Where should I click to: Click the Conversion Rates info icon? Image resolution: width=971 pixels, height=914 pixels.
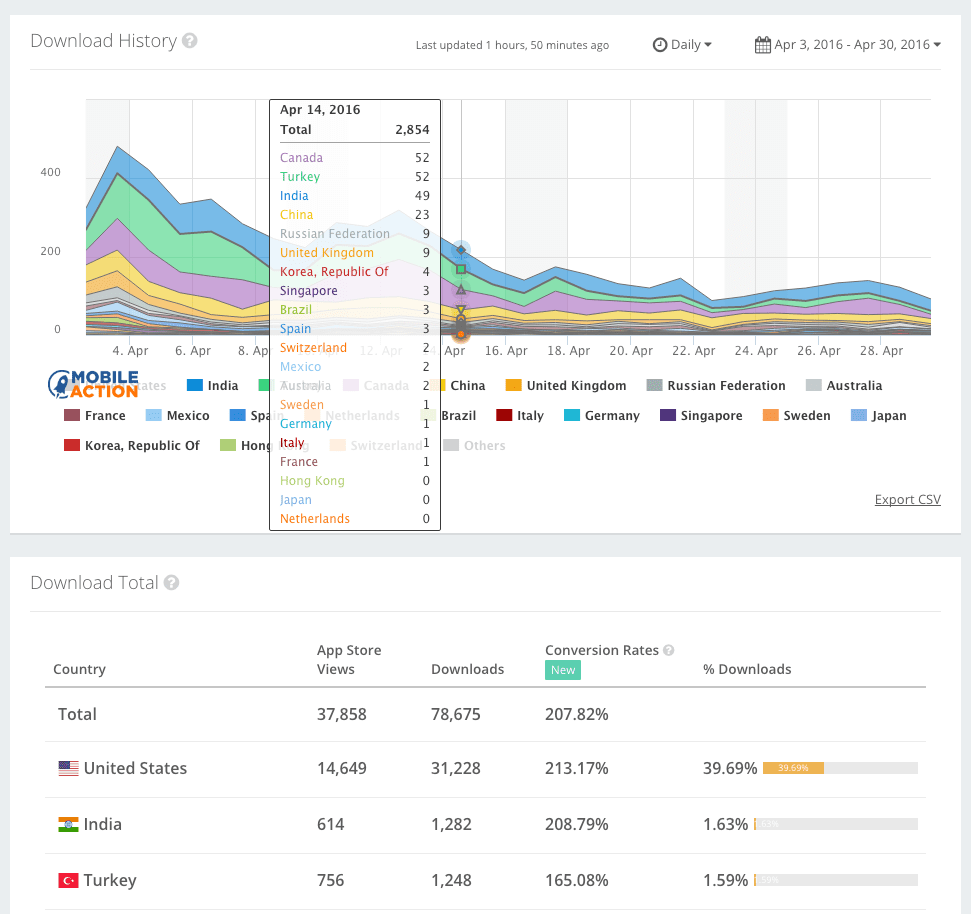668,650
